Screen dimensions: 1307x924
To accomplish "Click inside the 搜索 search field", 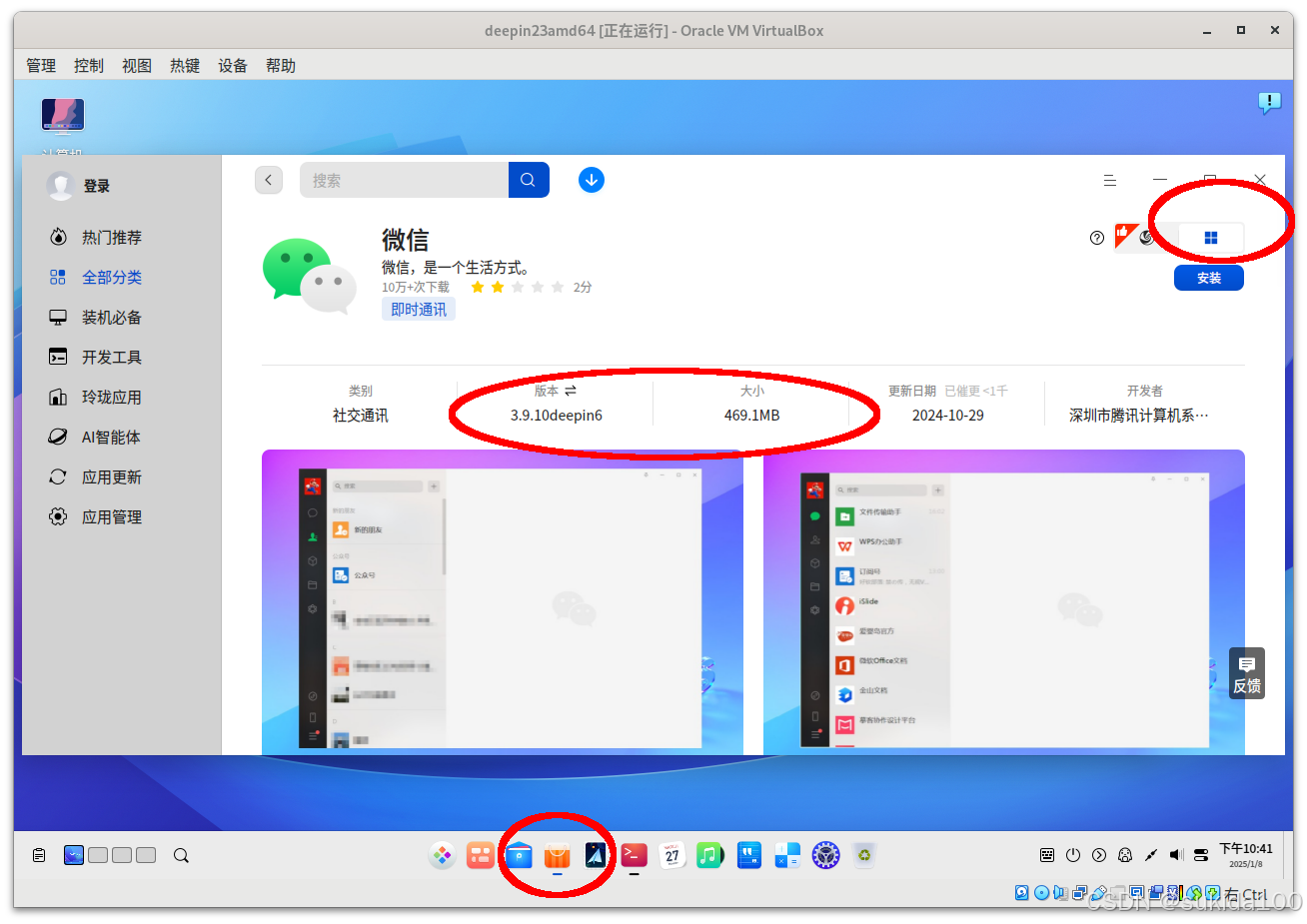I will (404, 180).
